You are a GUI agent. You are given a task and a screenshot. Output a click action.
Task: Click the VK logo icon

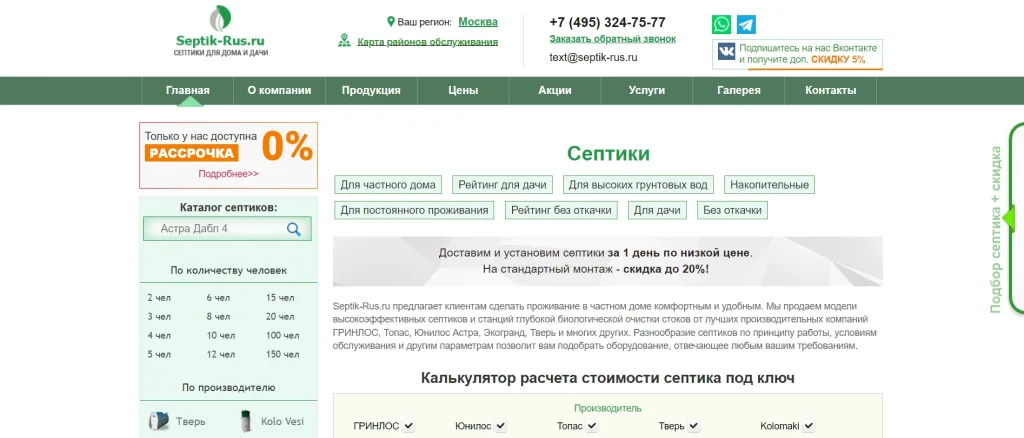pos(727,52)
